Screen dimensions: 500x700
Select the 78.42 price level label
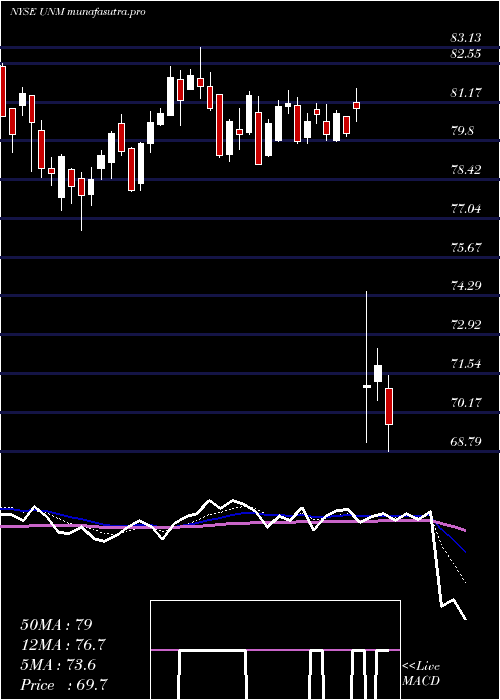466,170
